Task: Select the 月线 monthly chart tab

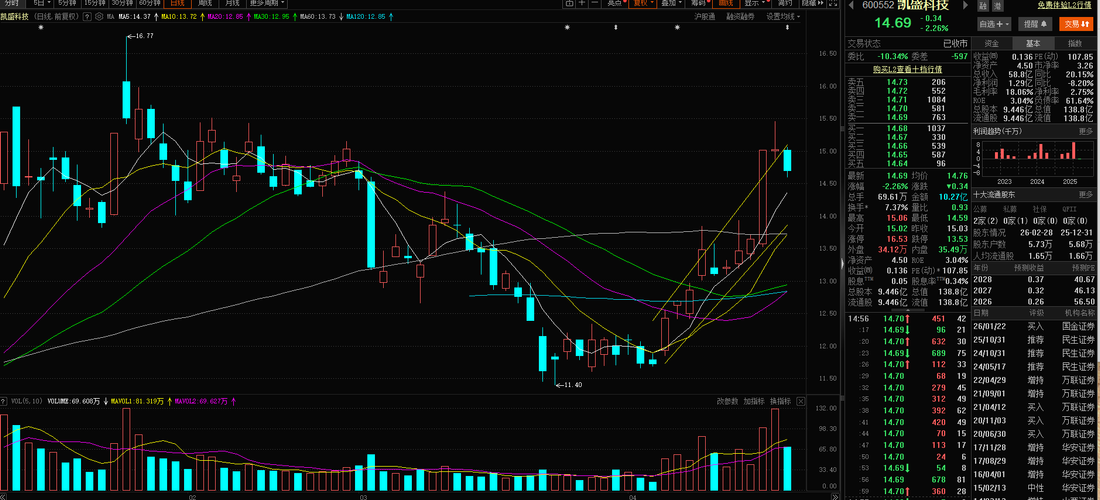Action: pyautogui.click(x=232, y=4)
